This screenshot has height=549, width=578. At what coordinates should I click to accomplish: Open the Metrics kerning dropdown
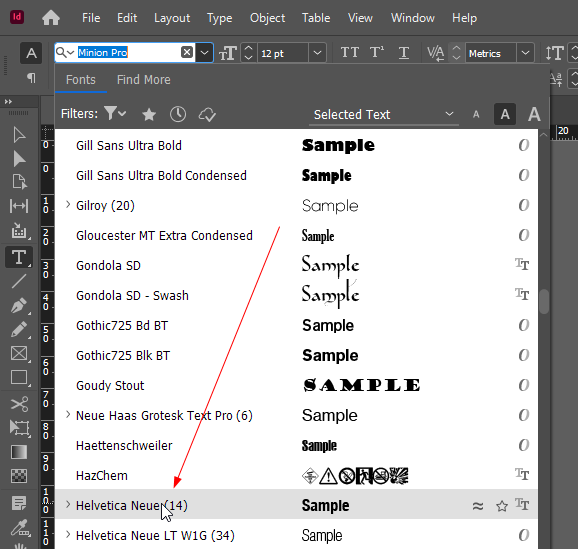[x=525, y=53]
